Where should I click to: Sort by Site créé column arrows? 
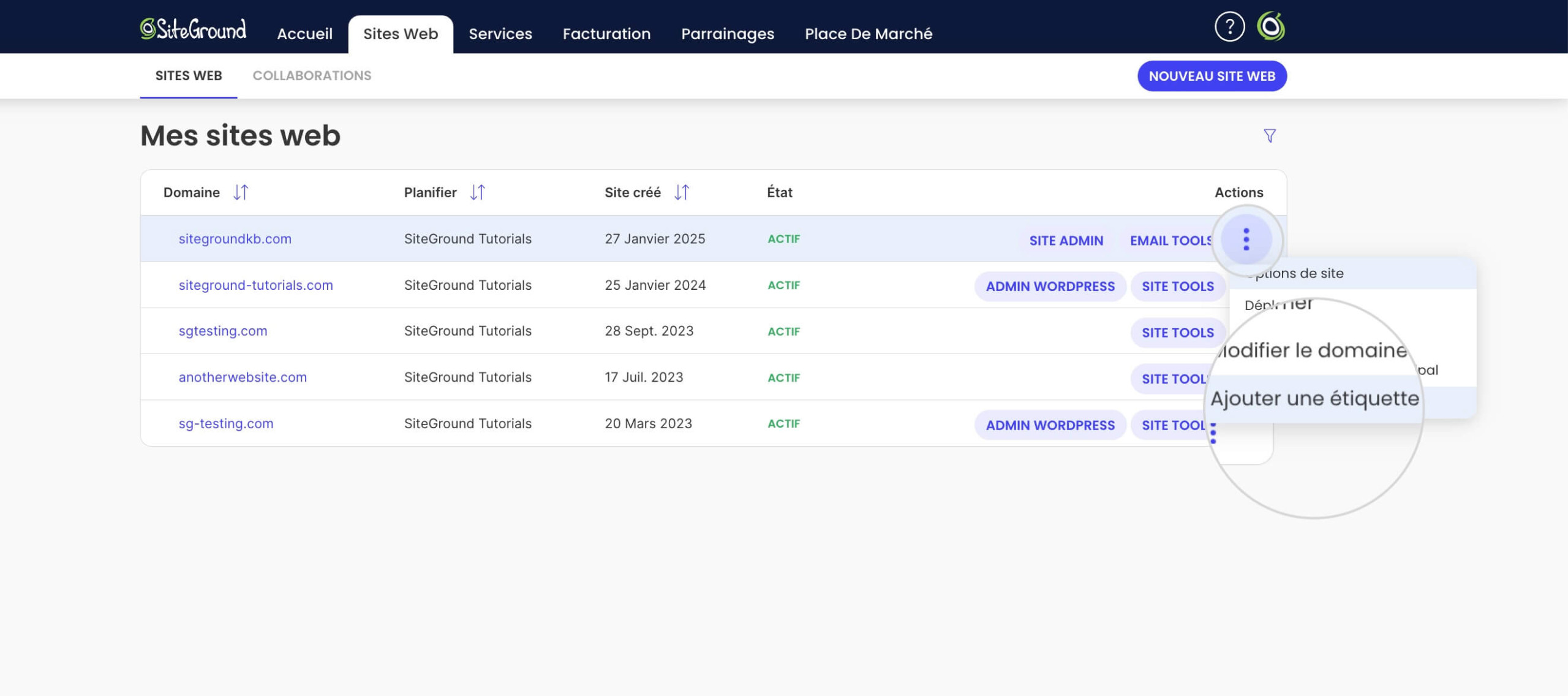pos(682,192)
